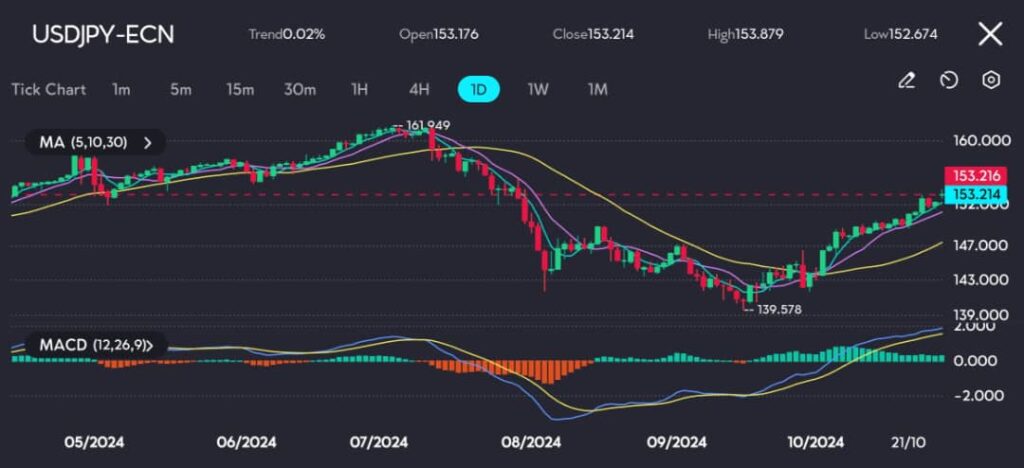The height and width of the screenshot is (468, 1024).
Task: Select the 5m timeframe
Action: click(181, 89)
